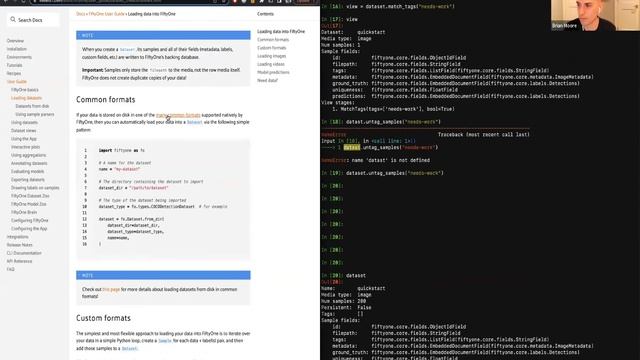Click terminal line dataset.match_tags needs-work

pos(388,7)
